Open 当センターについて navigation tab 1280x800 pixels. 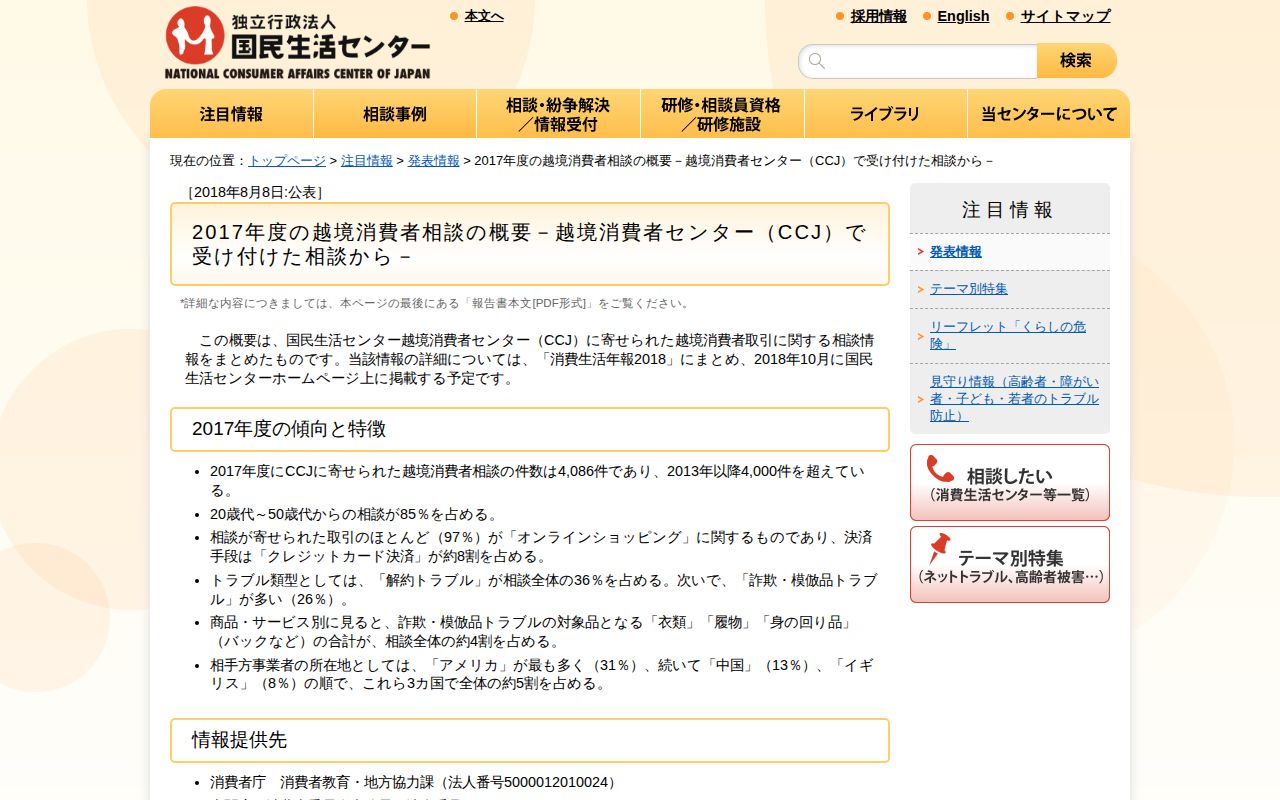[1049, 114]
